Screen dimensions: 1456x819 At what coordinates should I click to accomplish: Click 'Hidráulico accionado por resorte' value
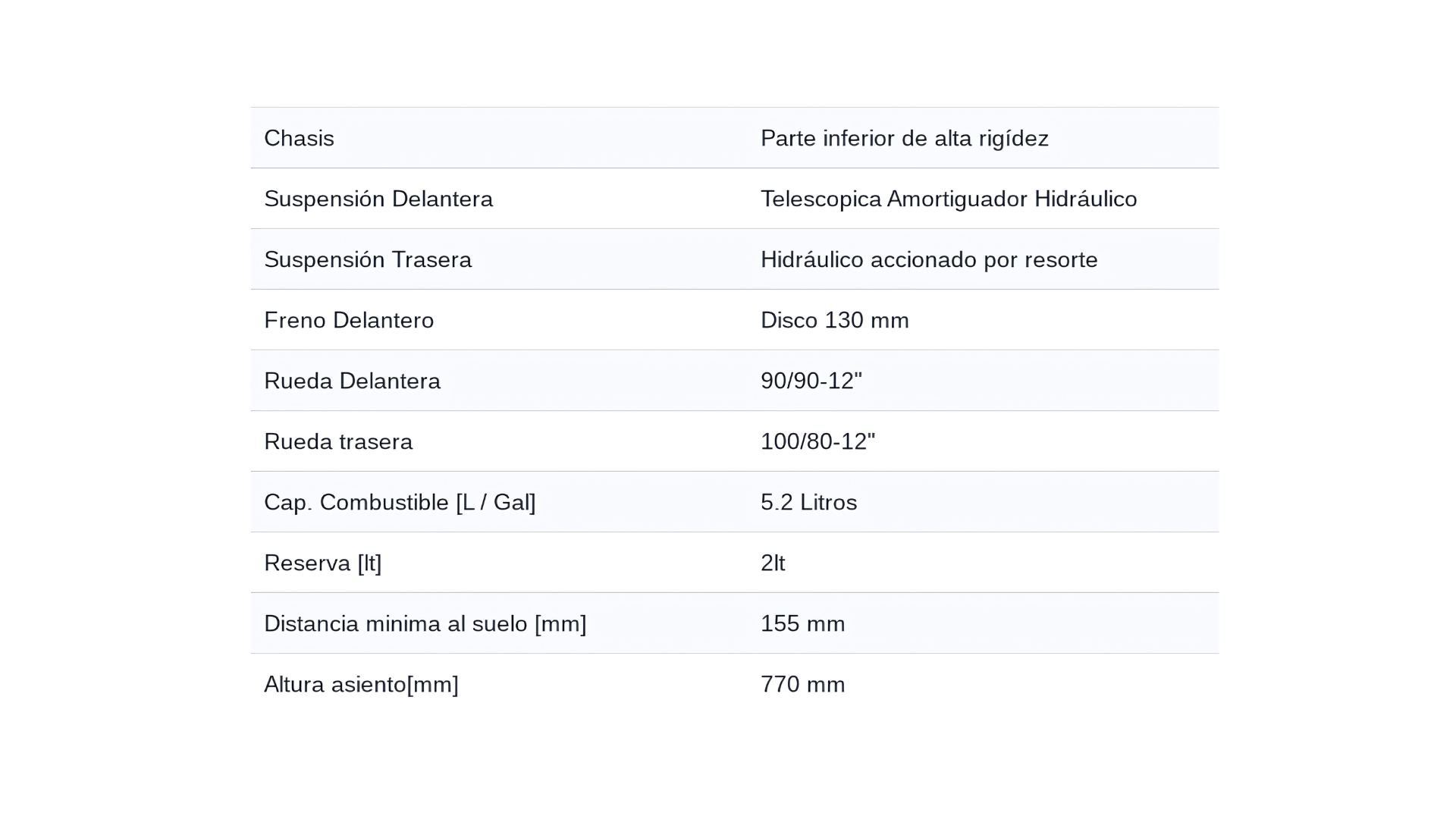929,259
